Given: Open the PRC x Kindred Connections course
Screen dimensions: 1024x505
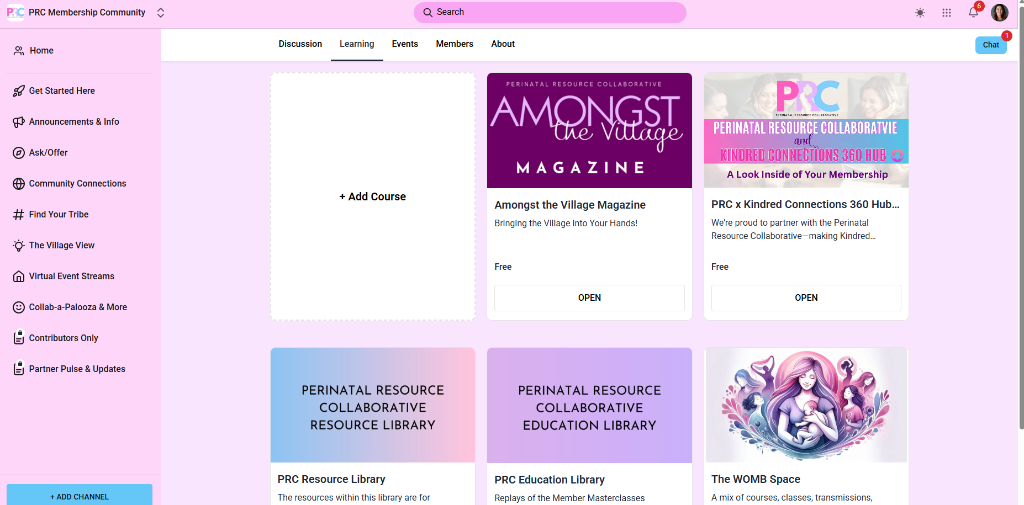Looking at the screenshot, I should click(x=806, y=298).
